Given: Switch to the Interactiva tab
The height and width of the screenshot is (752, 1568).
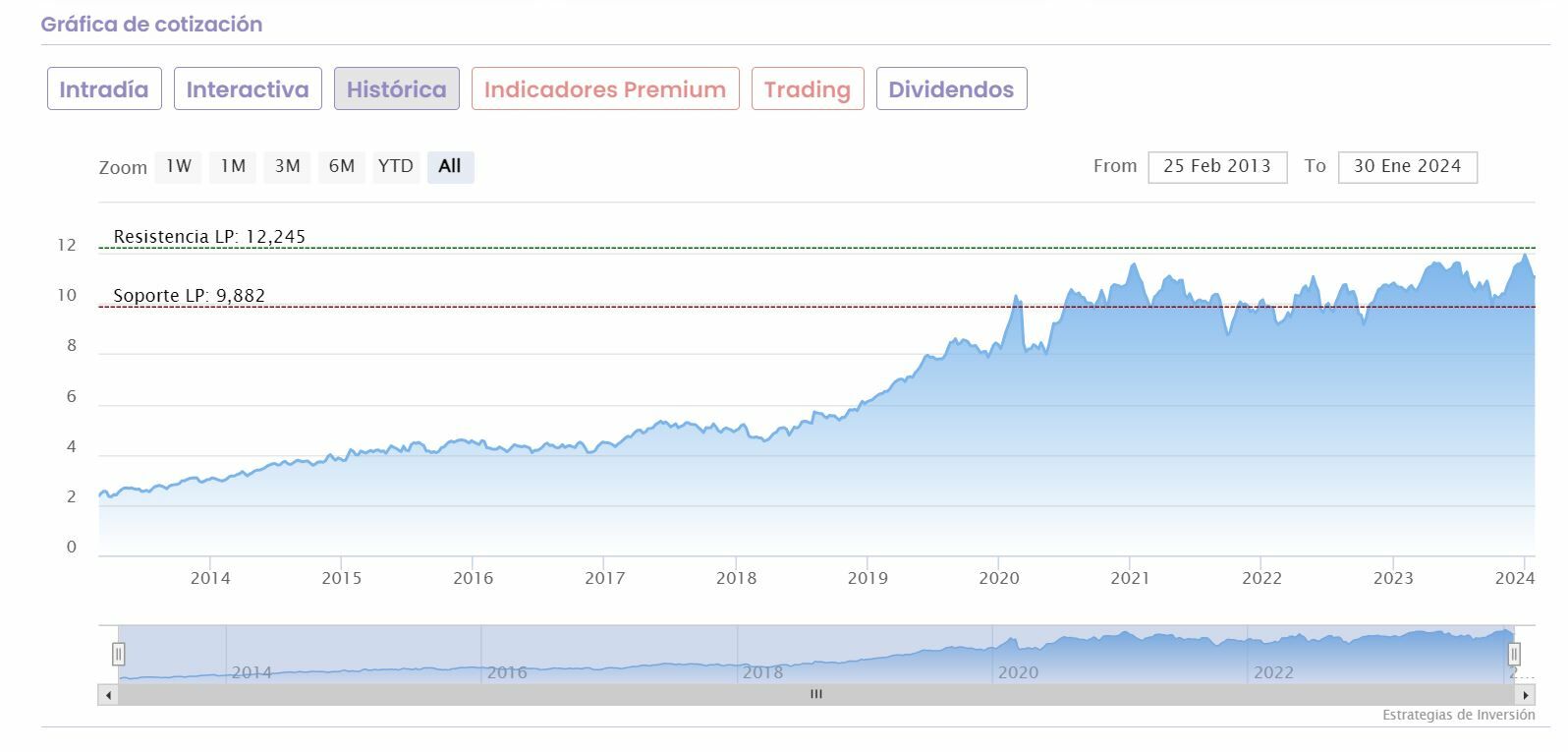Looking at the screenshot, I should point(248,89).
